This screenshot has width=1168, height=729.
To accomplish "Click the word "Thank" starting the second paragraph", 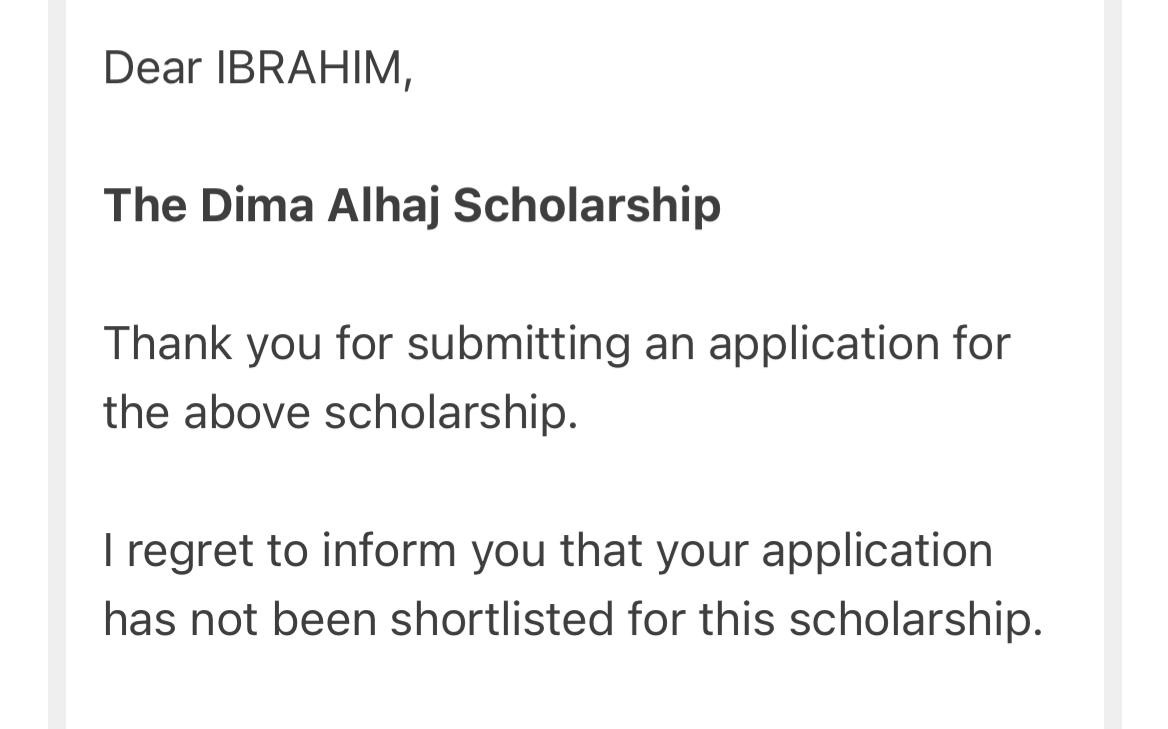I will click(x=168, y=343).
